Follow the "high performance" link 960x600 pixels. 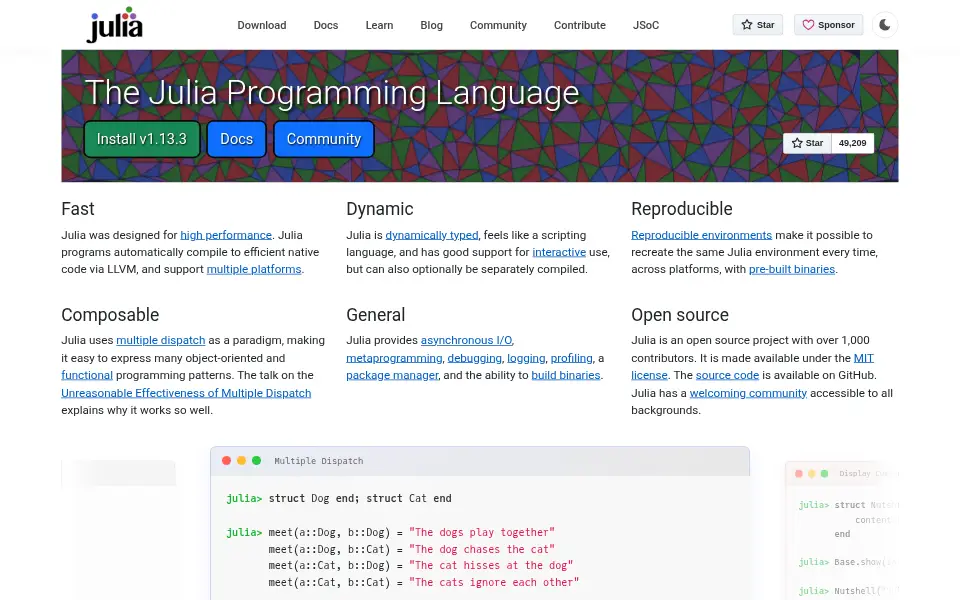(226, 235)
